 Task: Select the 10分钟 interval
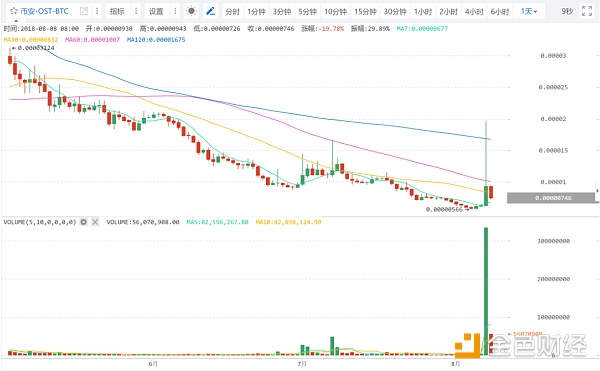point(335,11)
